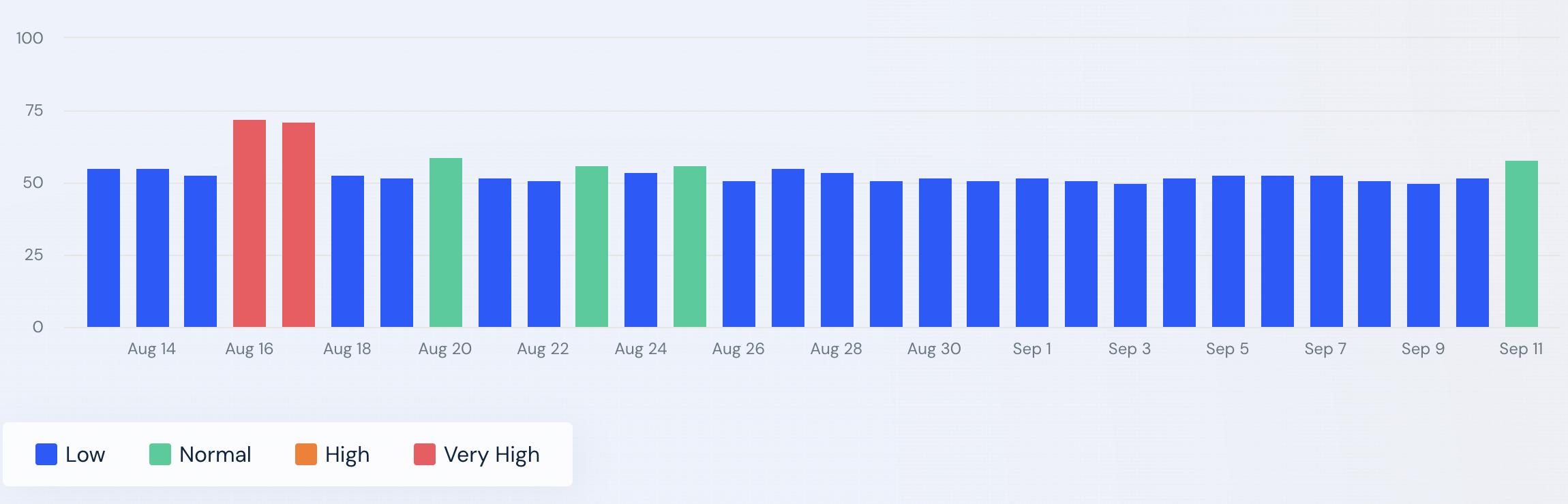This screenshot has height=504, width=1568.
Task: Select the blue bar above Sep 5
Action: point(1228,251)
